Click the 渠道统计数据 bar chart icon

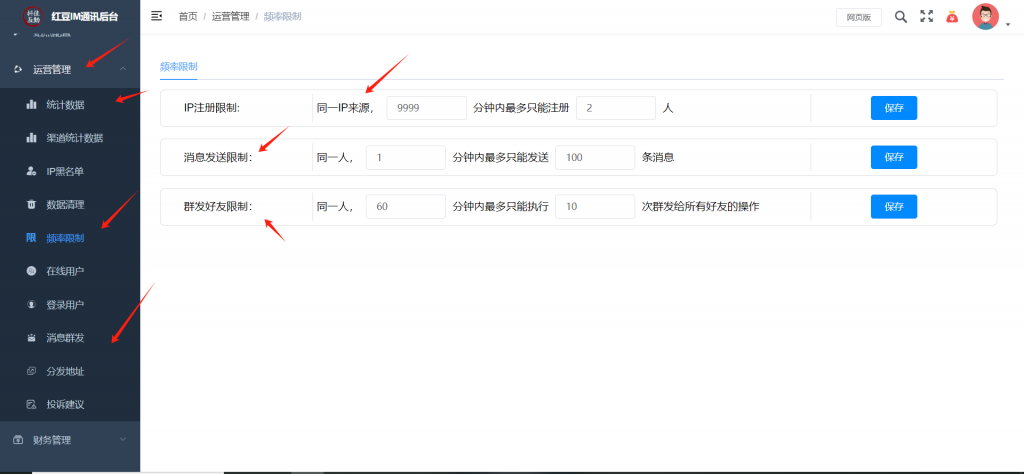point(31,138)
